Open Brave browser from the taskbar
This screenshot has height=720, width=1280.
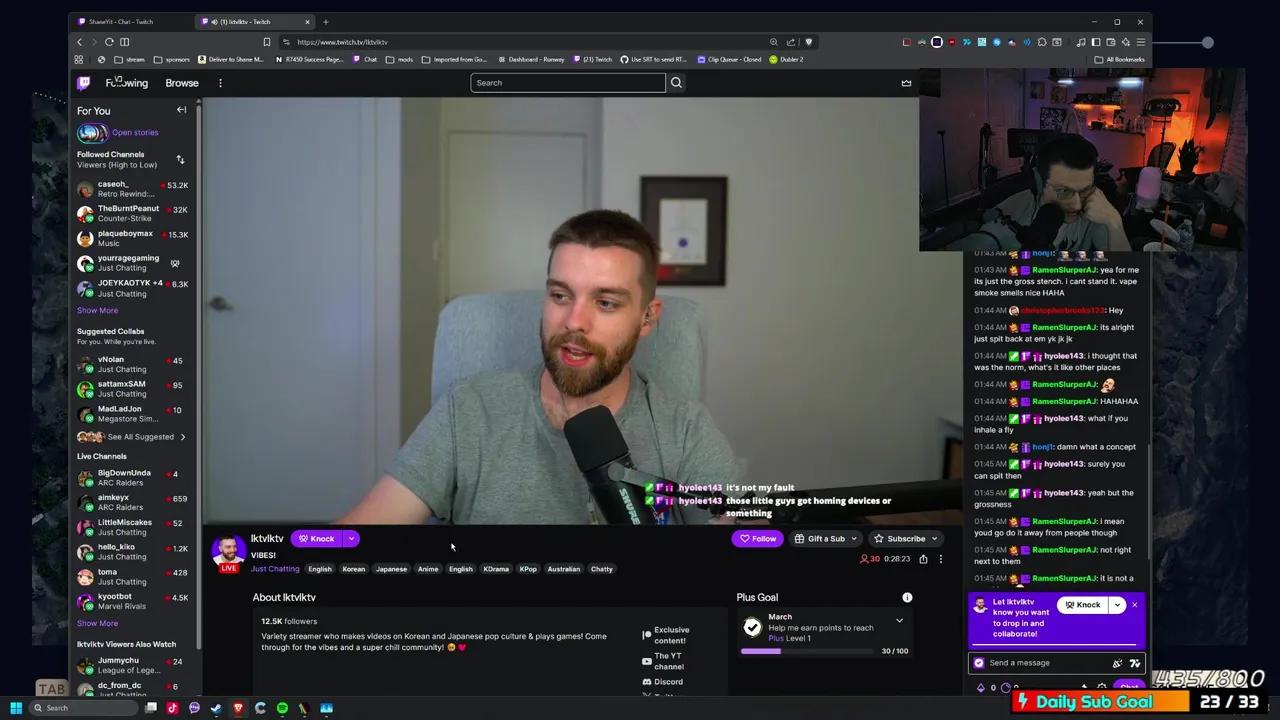click(x=238, y=708)
